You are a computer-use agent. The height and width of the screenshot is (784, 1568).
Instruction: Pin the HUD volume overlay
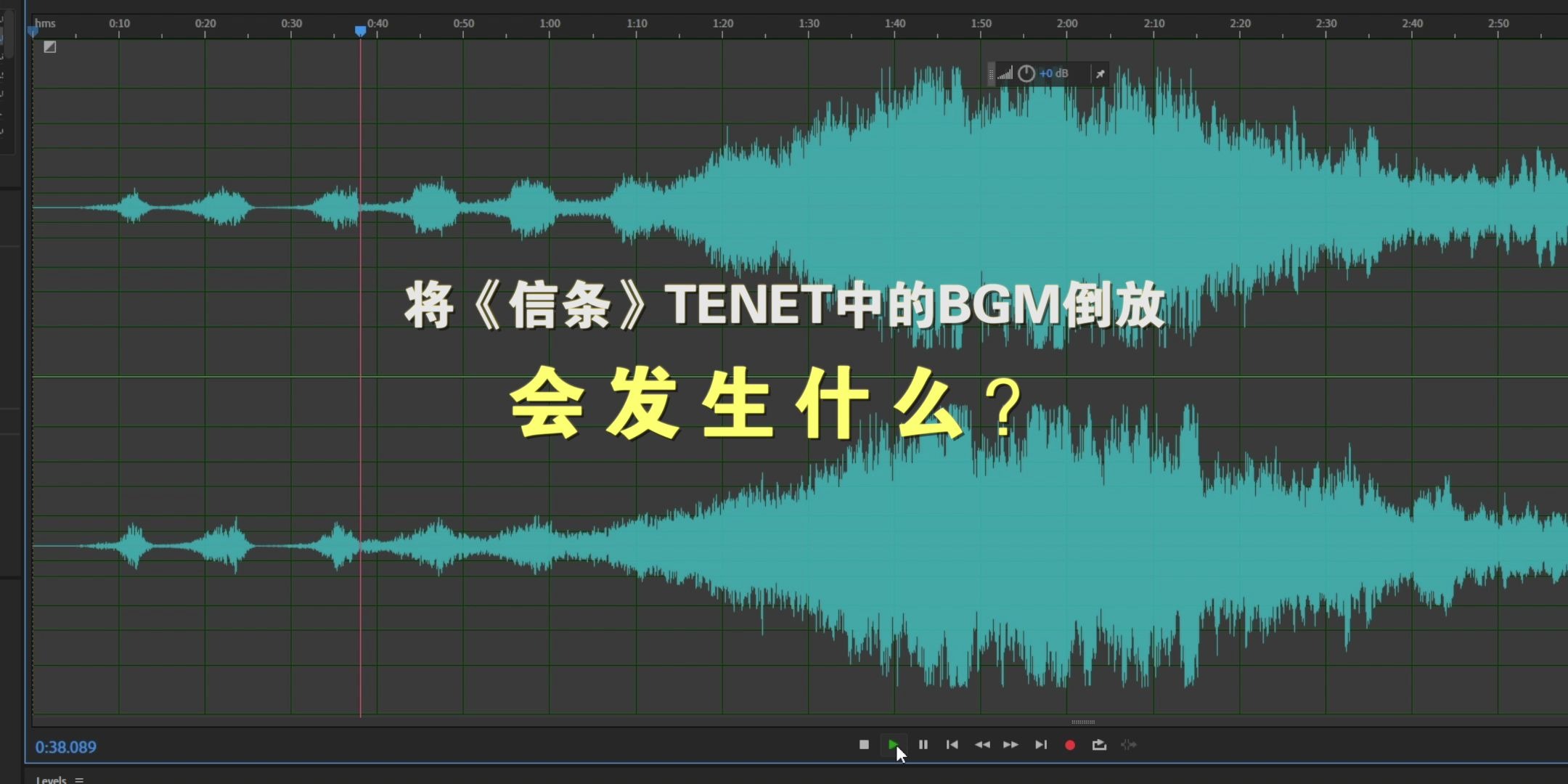(1101, 73)
